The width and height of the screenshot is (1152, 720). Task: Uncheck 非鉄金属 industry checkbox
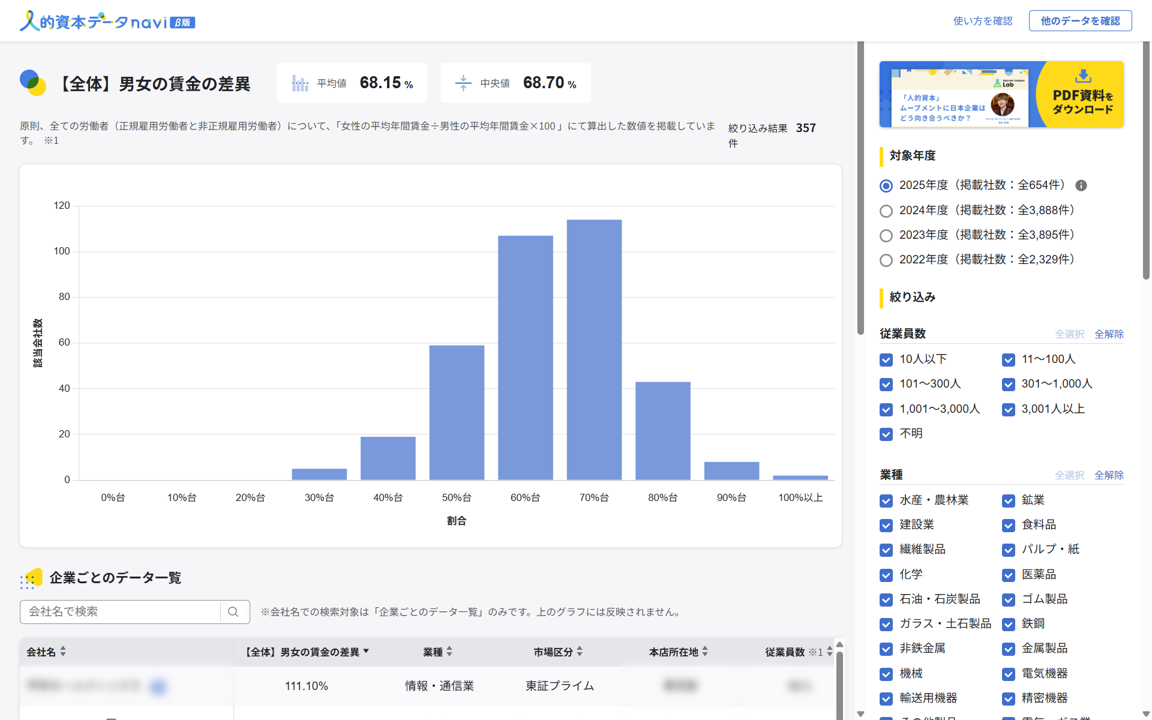[x=886, y=649]
